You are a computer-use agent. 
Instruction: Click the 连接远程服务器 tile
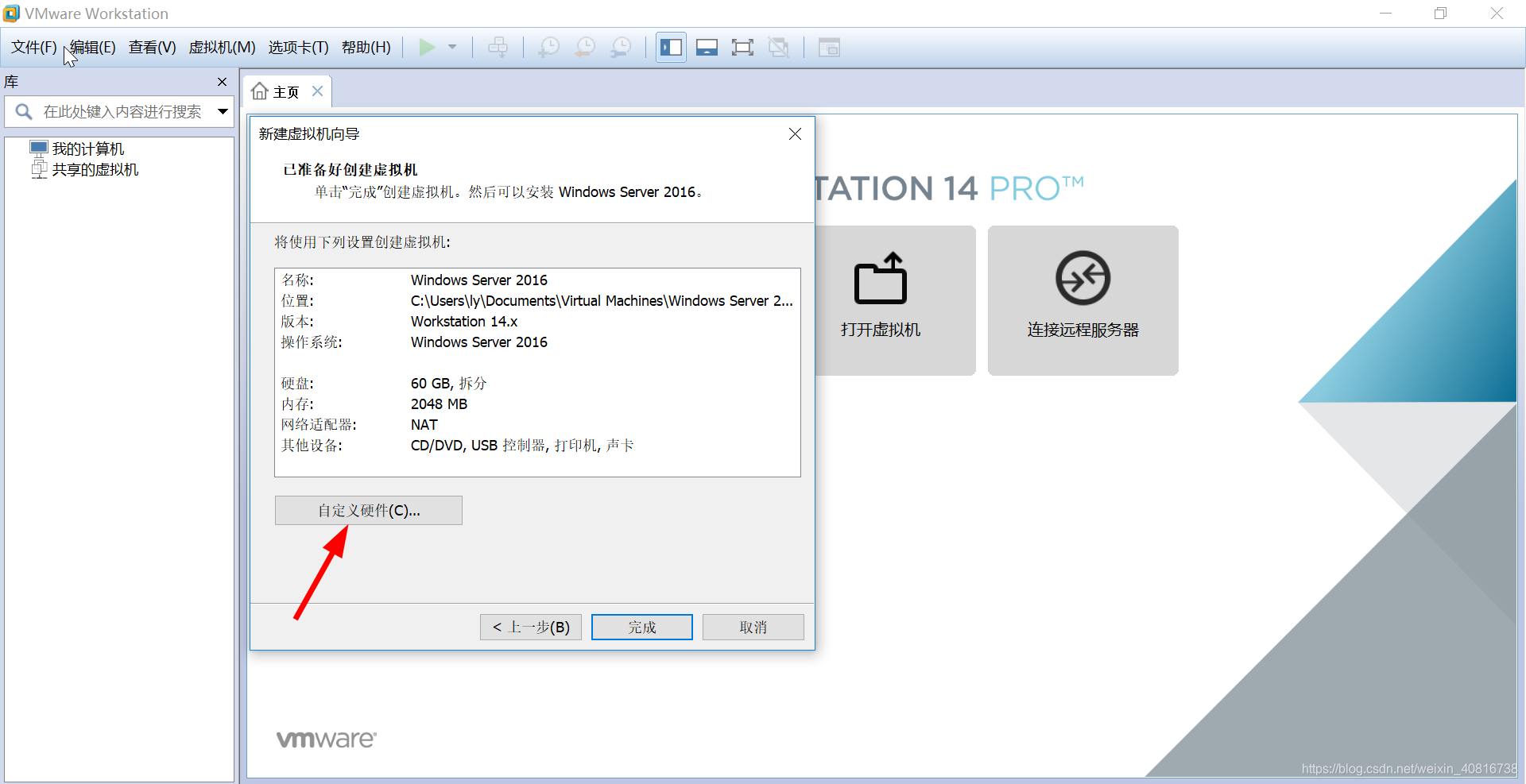(x=1083, y=300)
